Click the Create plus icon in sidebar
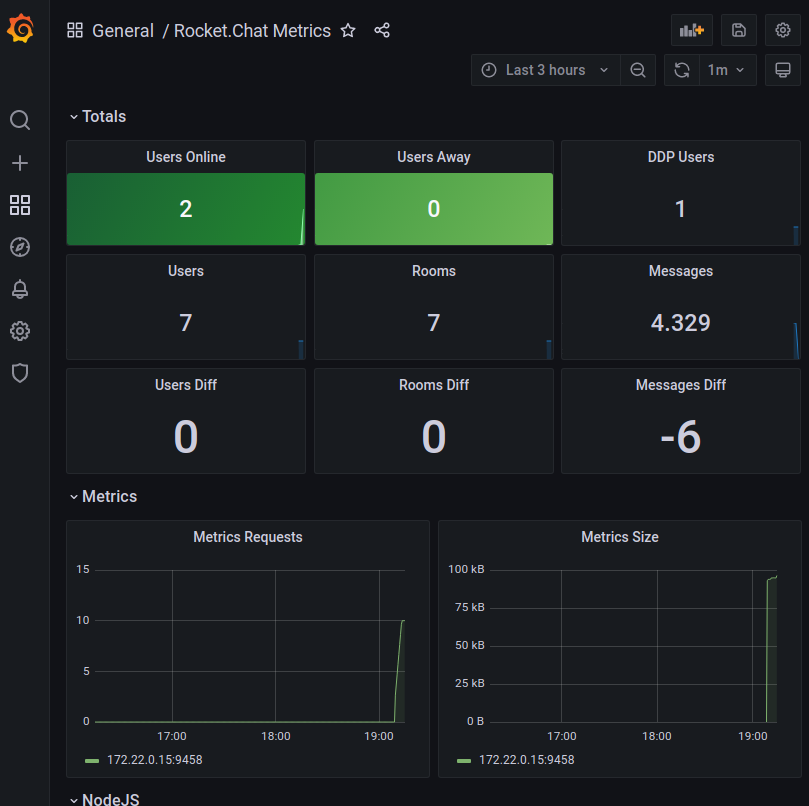 [20, 163]
